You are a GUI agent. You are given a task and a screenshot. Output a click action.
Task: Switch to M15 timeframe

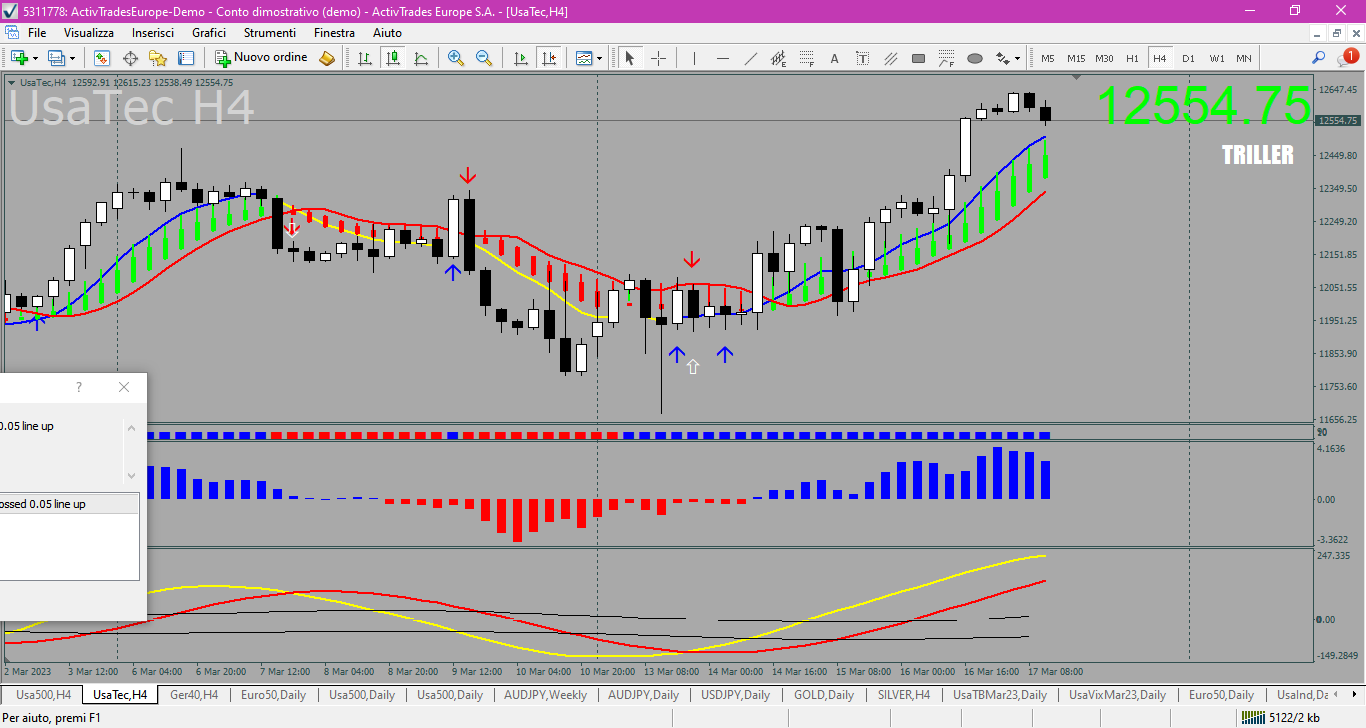(x=1076, y=58)
